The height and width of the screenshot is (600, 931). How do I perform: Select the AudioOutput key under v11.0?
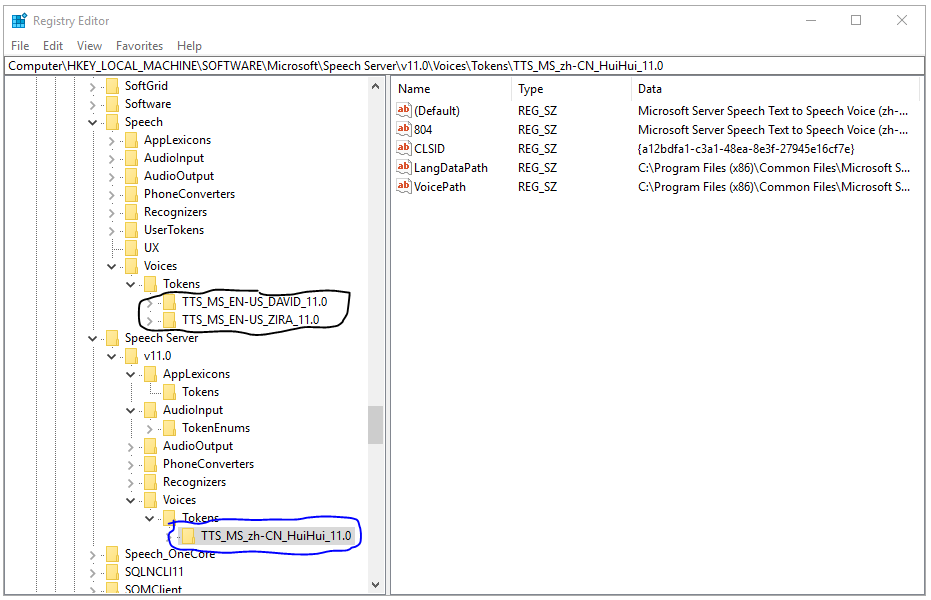coord(198,446)
